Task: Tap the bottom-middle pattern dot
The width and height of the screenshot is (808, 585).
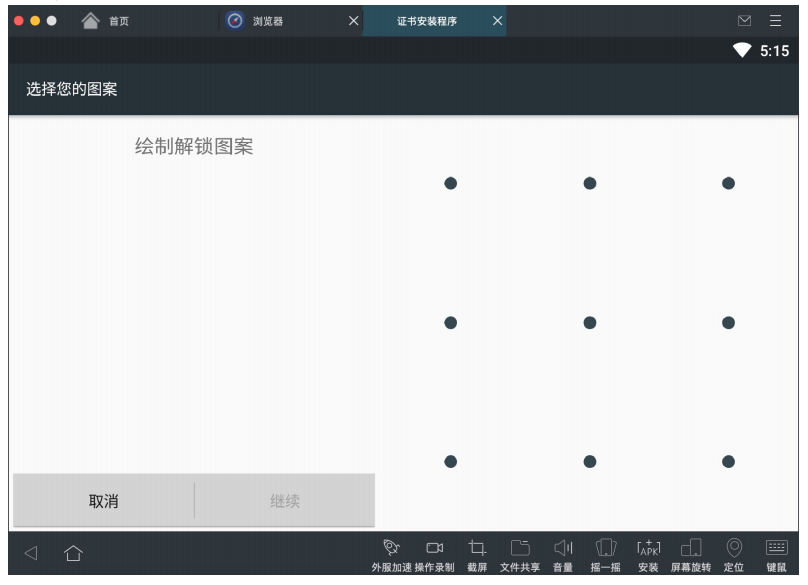Action: pos(590,461)
